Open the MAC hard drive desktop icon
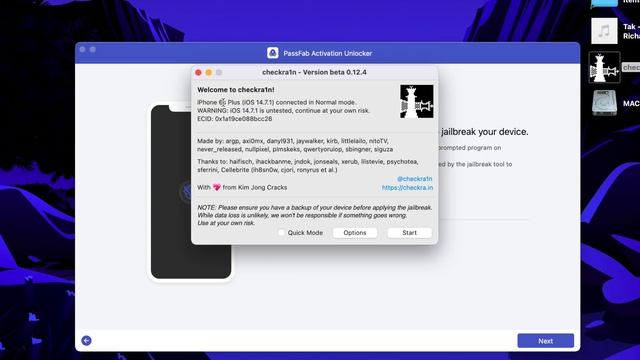Screen dimensions: 640x360 [604, 103]
